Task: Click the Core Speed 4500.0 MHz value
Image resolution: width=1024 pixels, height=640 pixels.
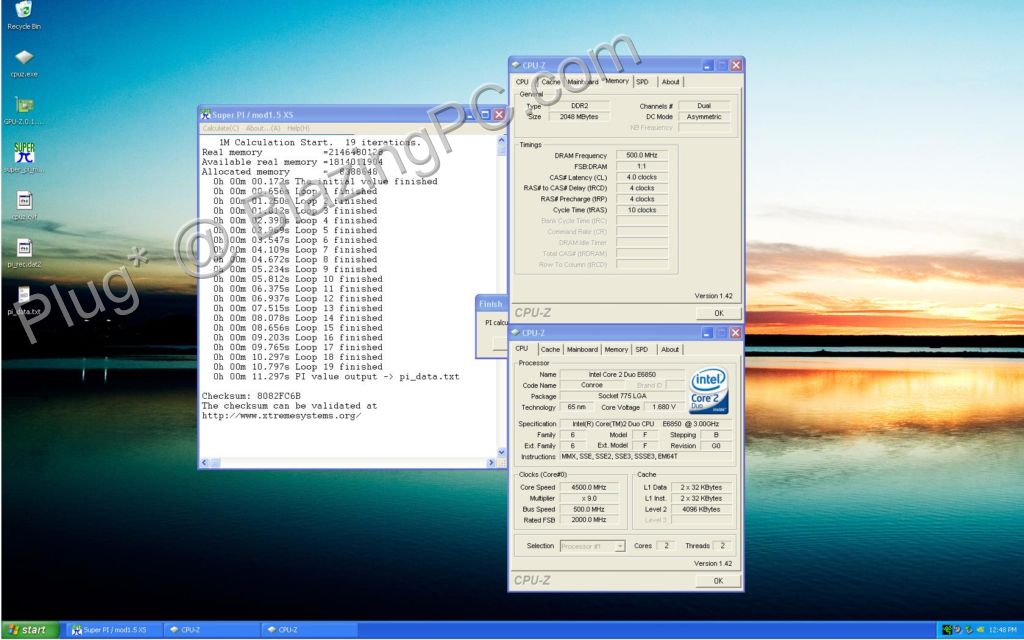Action: click(x=589, y=487)
